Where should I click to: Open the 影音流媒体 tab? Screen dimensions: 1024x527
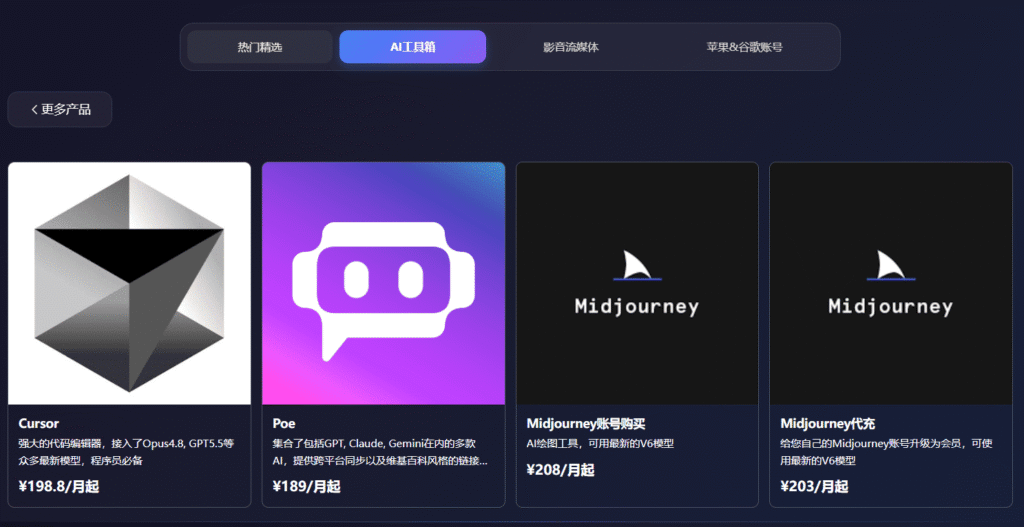[x=571, y=47]
